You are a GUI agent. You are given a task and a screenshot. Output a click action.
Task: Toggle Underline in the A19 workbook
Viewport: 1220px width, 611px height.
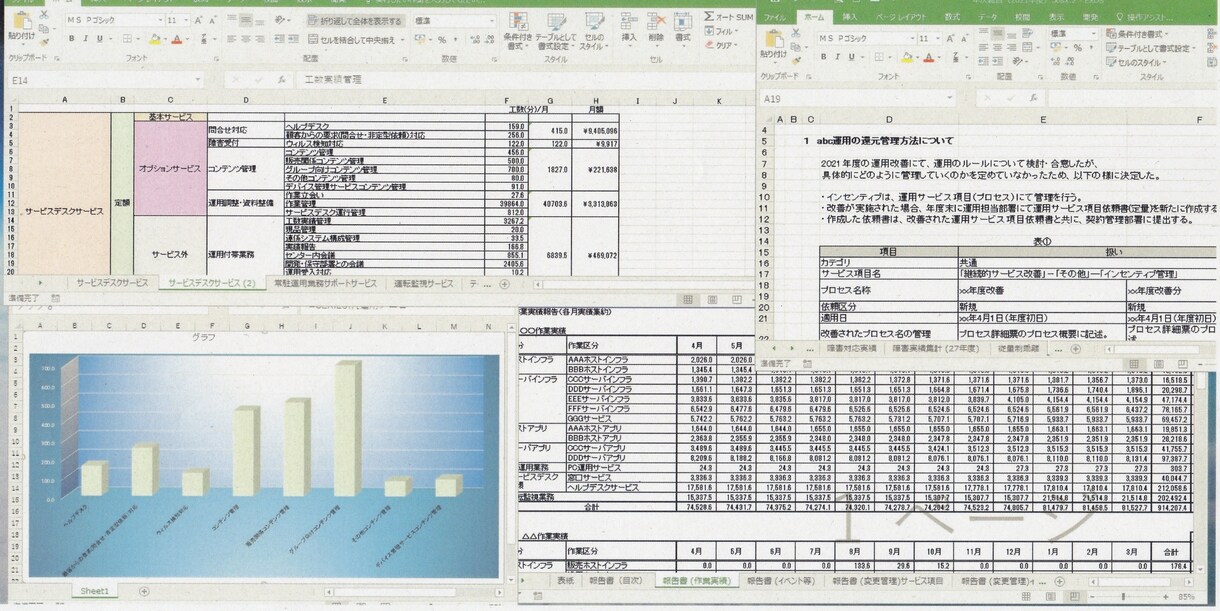pyautogui.click(x=852, y=57)
